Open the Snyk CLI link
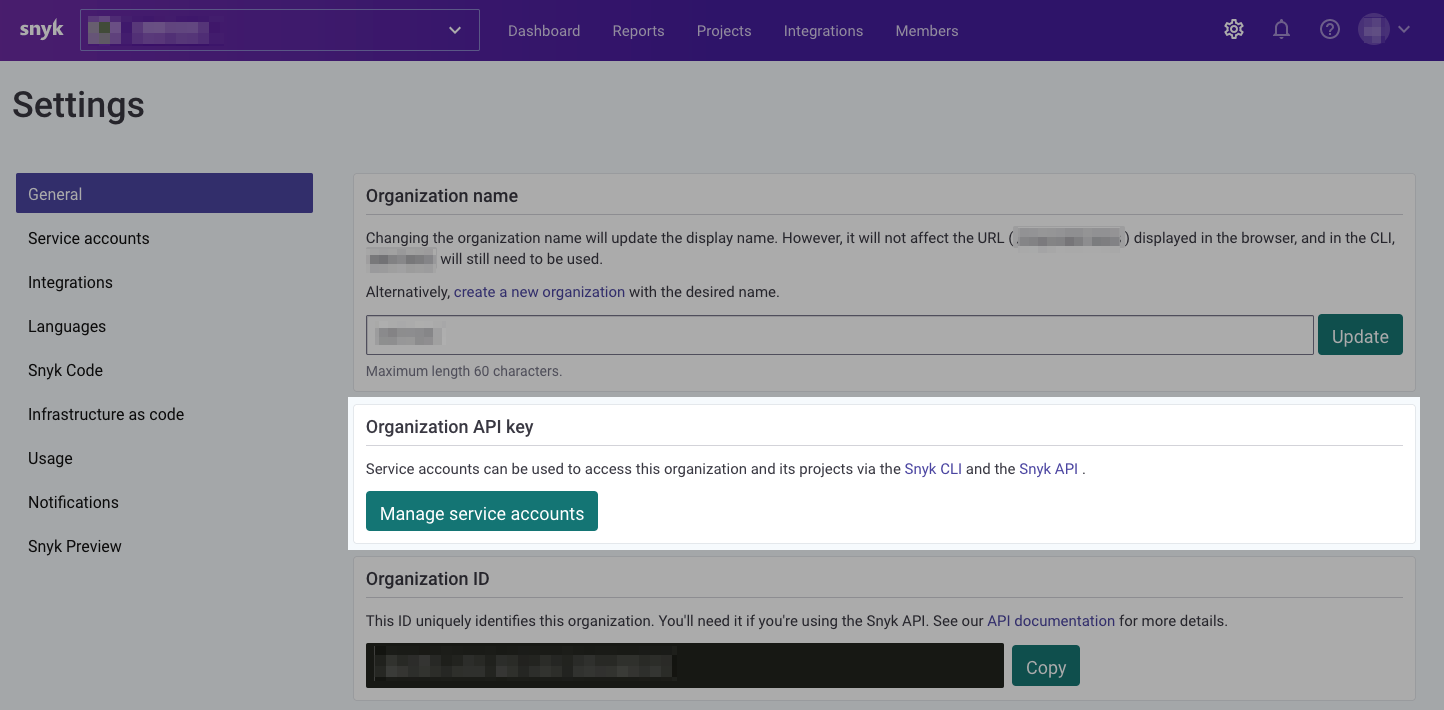This screenshot has height=710, width=1444. click(933, 469)
